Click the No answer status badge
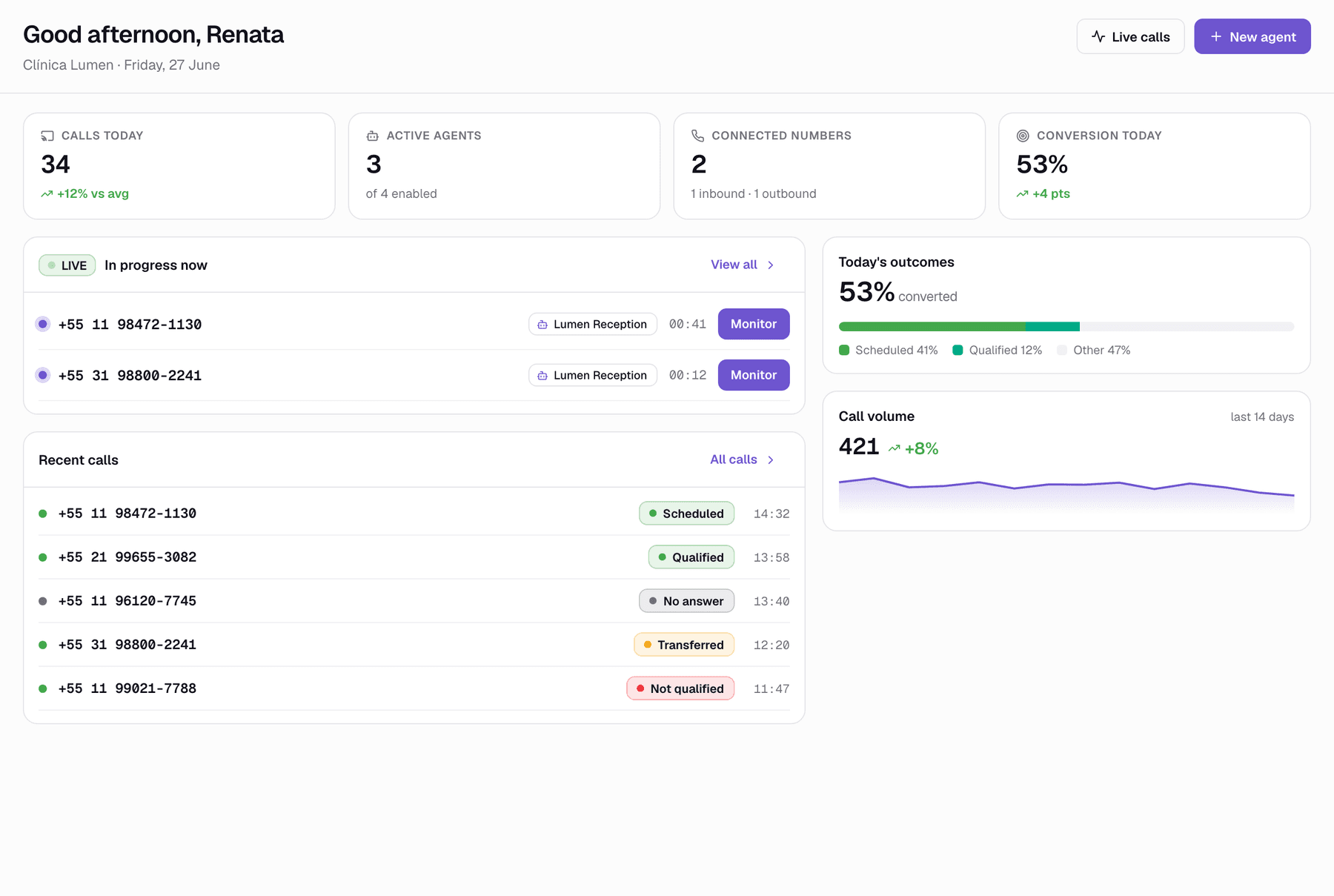 pyautogui.click(x=686, y=601)
